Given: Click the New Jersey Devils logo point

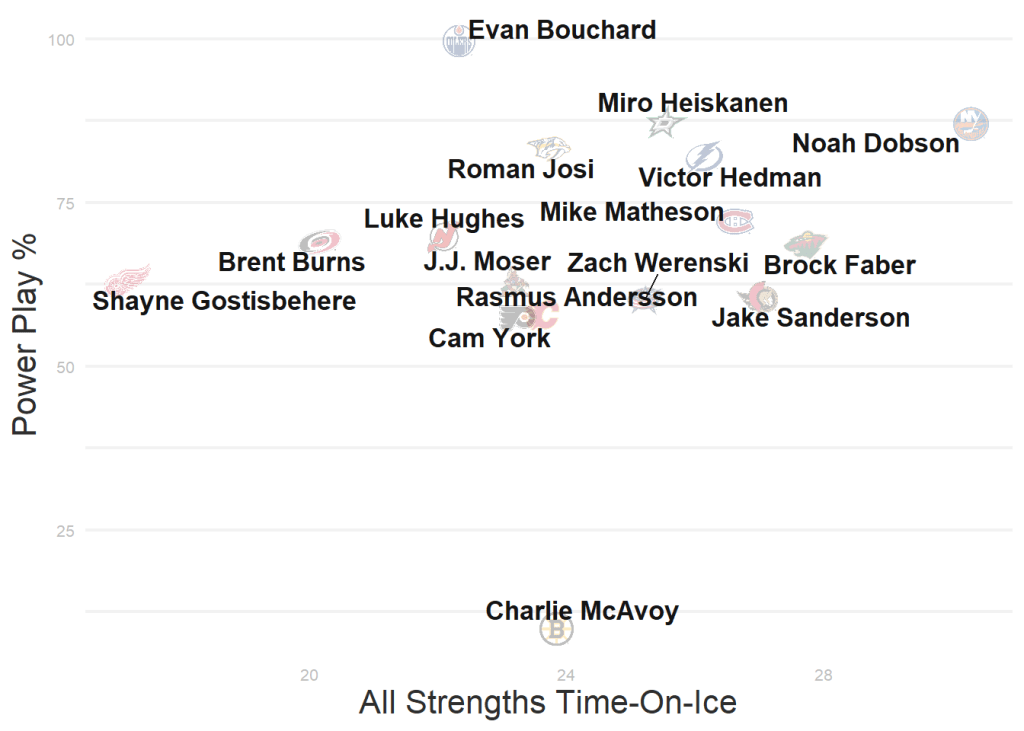Looking at the screenshot, I should pyautogui.click(x=443, y=238).
